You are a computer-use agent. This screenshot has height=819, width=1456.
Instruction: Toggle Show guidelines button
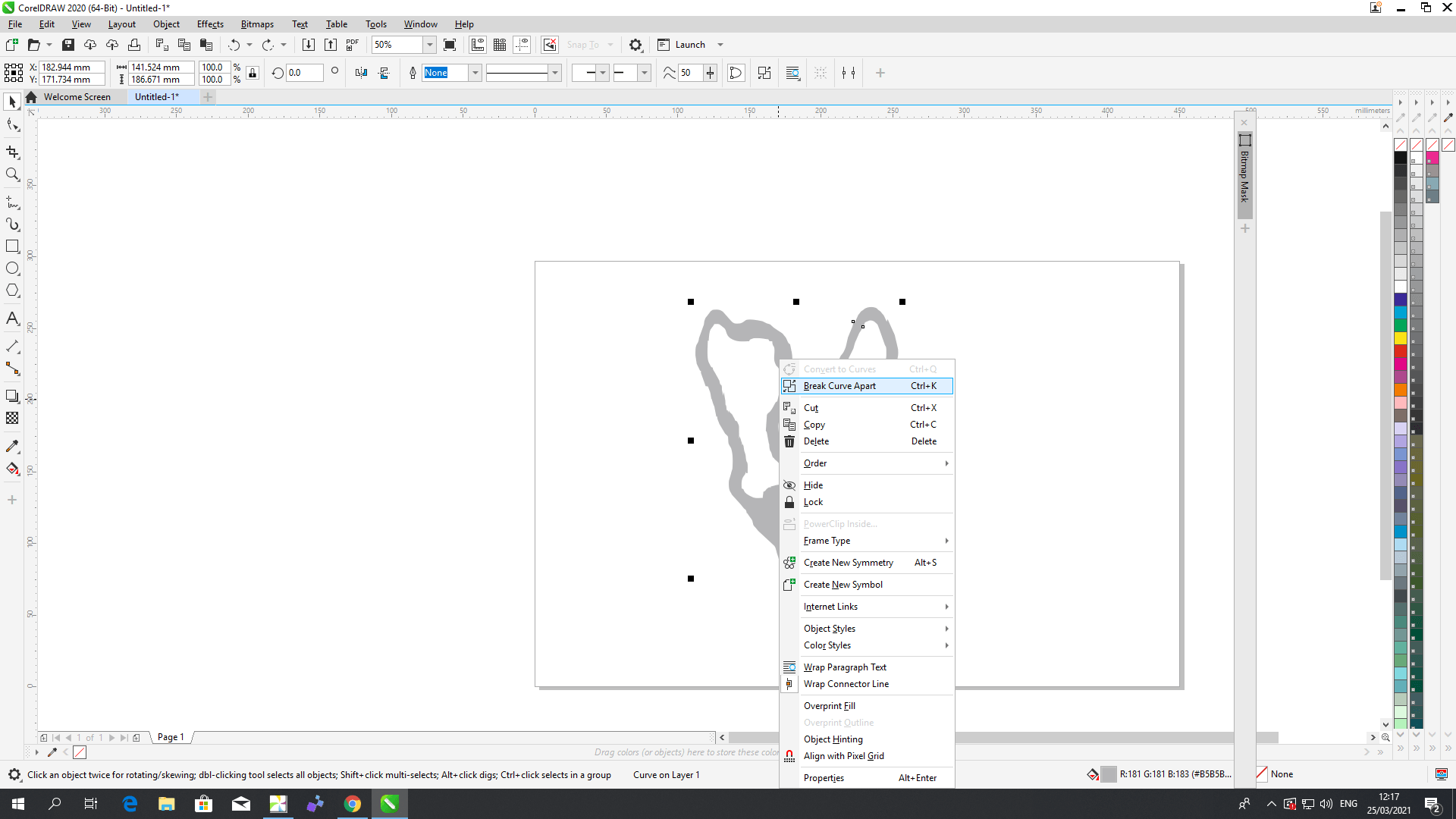[522, 45]
